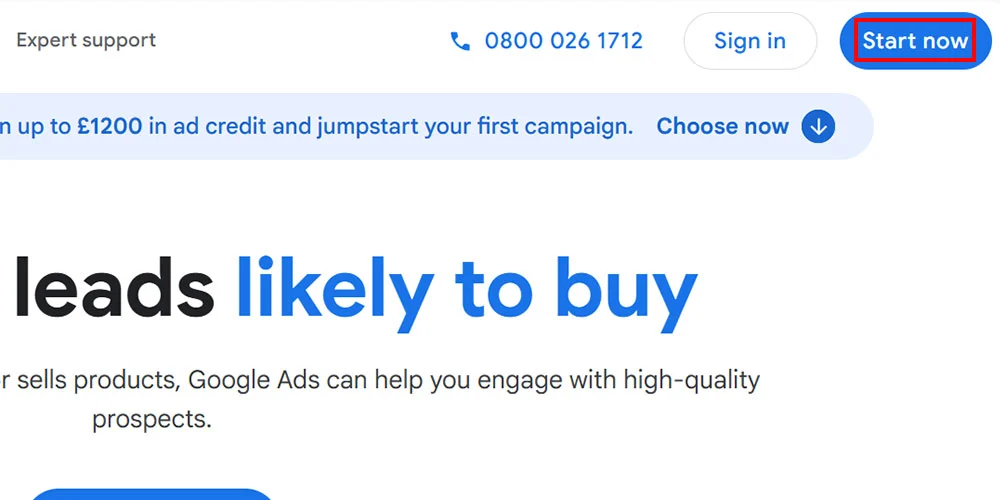Screen dimensions: 1000x500
Task: Click the blue "buy" heading word
Action: pos(625,288)
